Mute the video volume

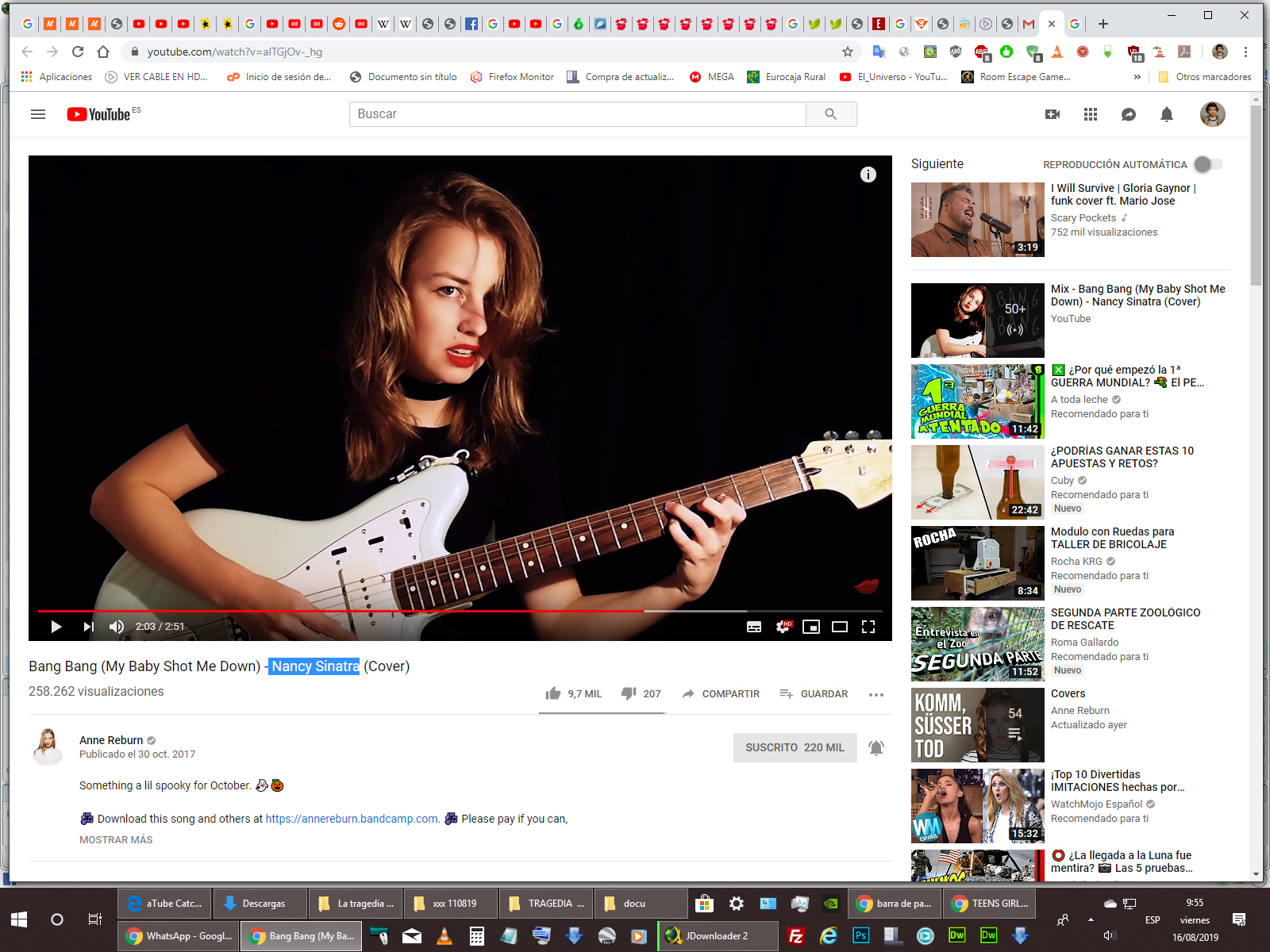pyautogui.click(x=117, y=627)
